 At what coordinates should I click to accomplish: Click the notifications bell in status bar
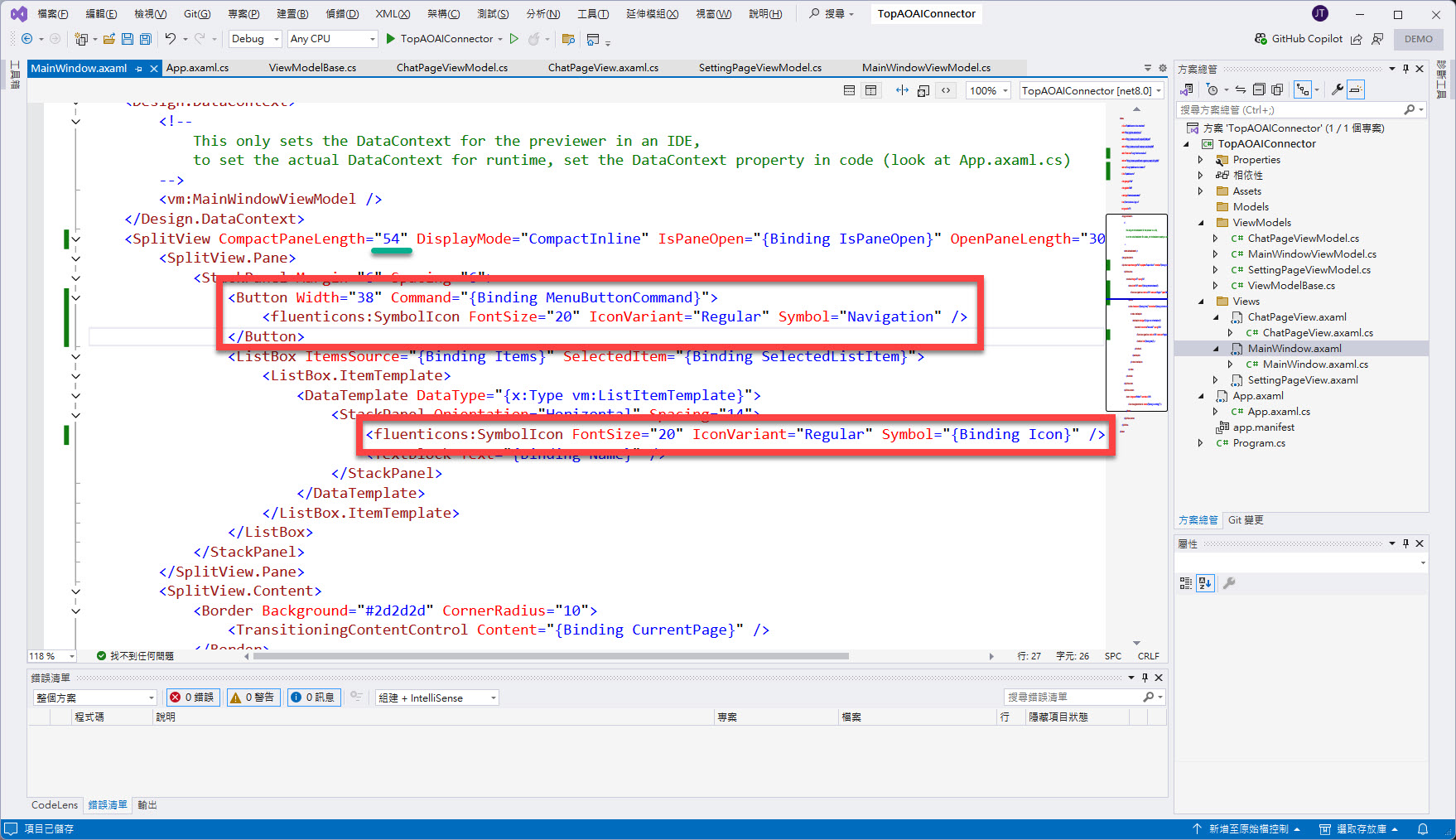click(x=1423, y=829)
